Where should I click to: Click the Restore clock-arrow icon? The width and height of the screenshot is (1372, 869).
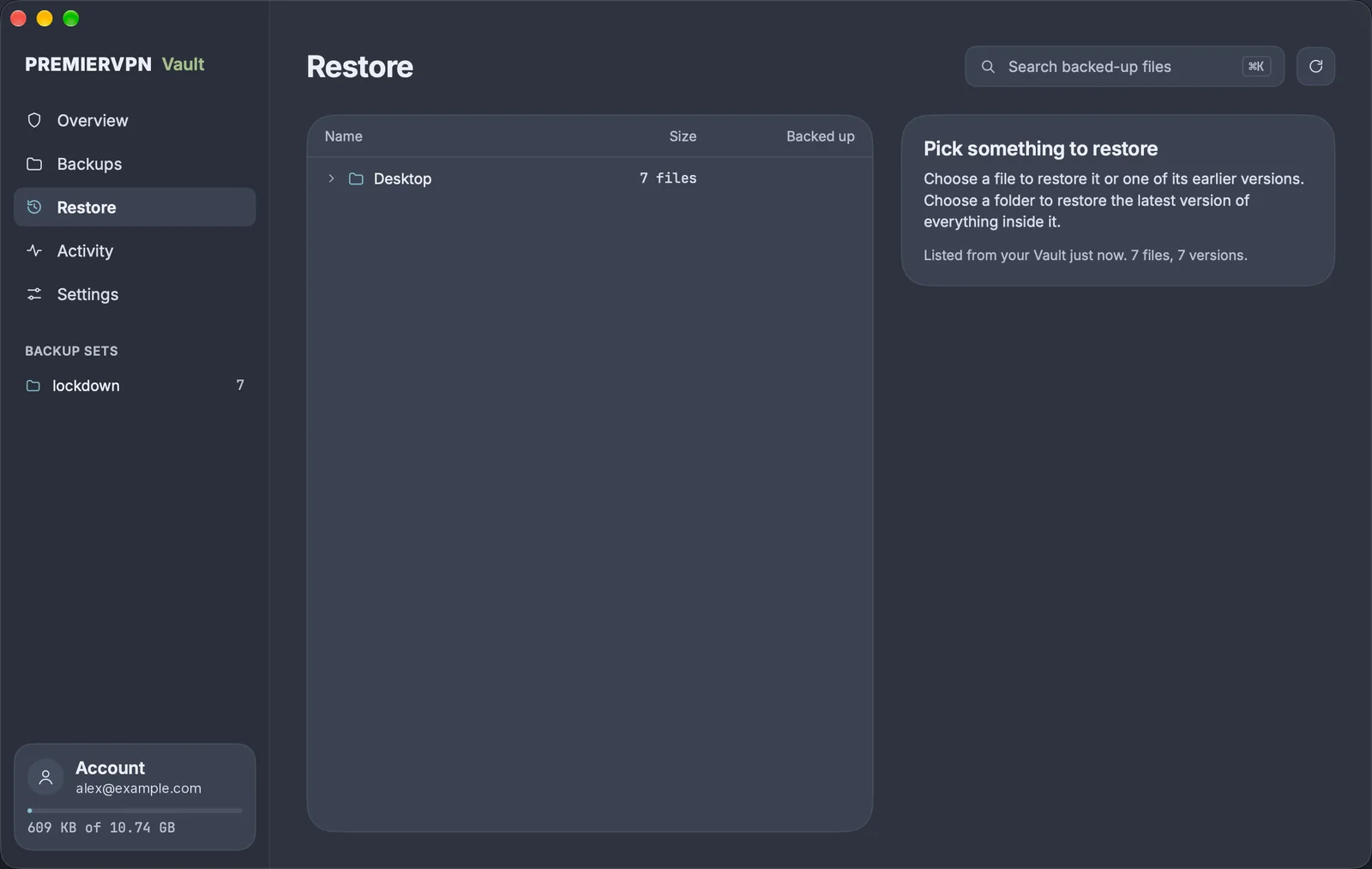(34, 207)
